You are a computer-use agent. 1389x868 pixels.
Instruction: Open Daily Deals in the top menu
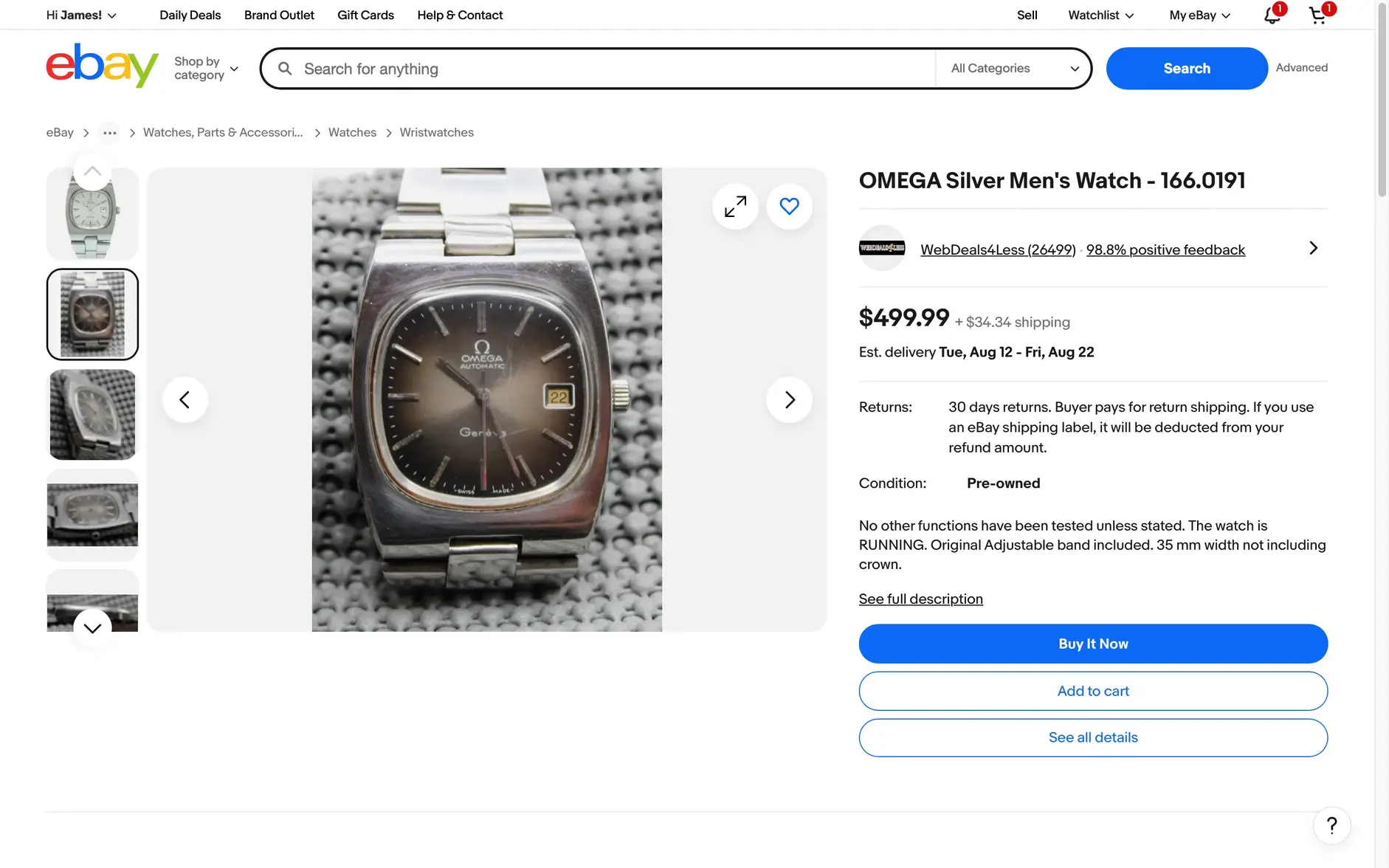pyautogui.click(x=190, y=15)
